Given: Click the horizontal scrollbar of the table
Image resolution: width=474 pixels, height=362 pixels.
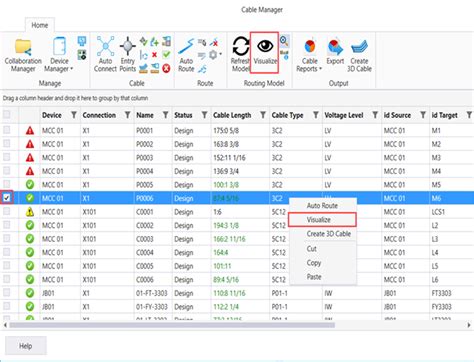Looking at the screenshot, I should tap(172, 325).
